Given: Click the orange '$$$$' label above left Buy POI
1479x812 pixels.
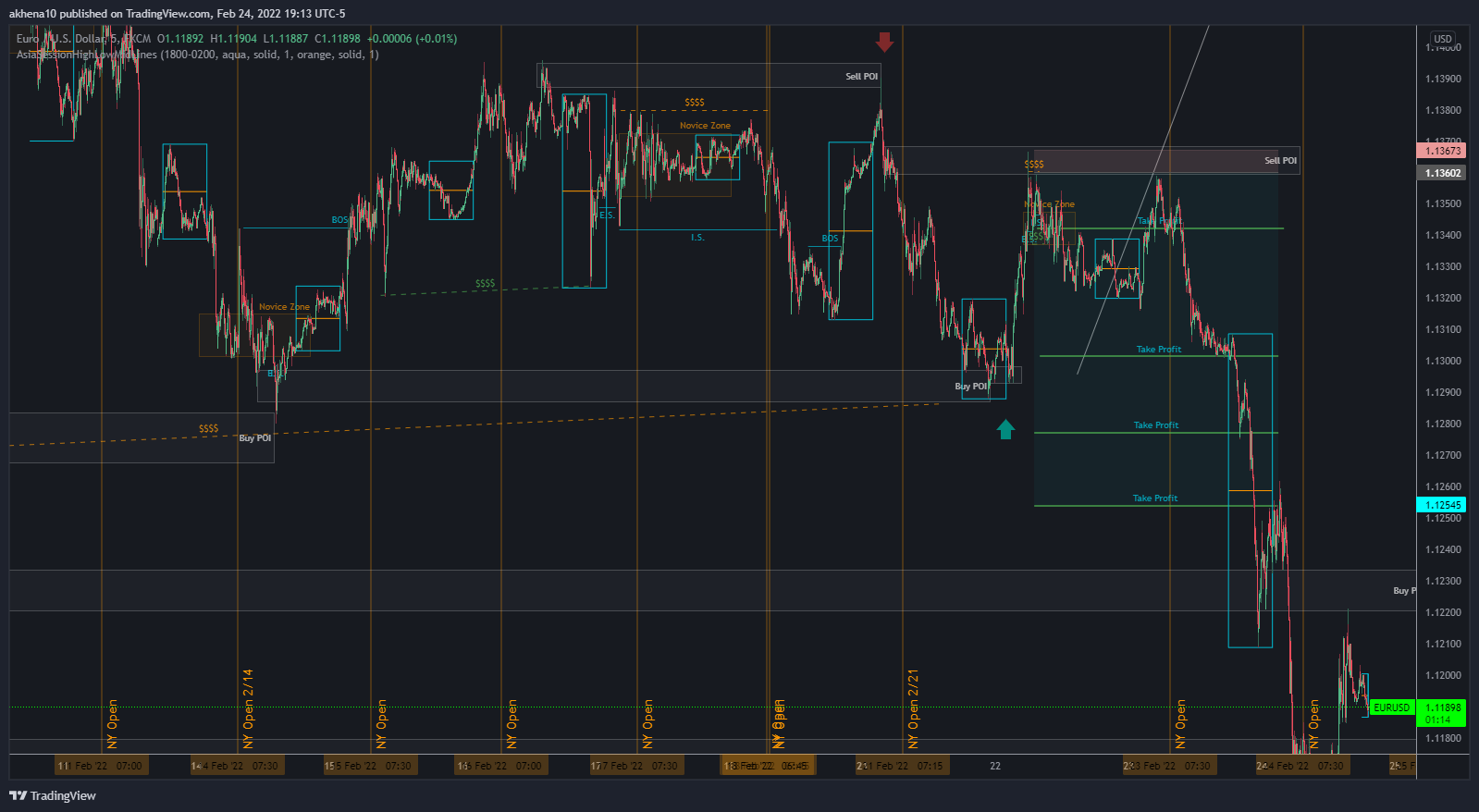Looking at the screenshot, I should click(208, 428).
